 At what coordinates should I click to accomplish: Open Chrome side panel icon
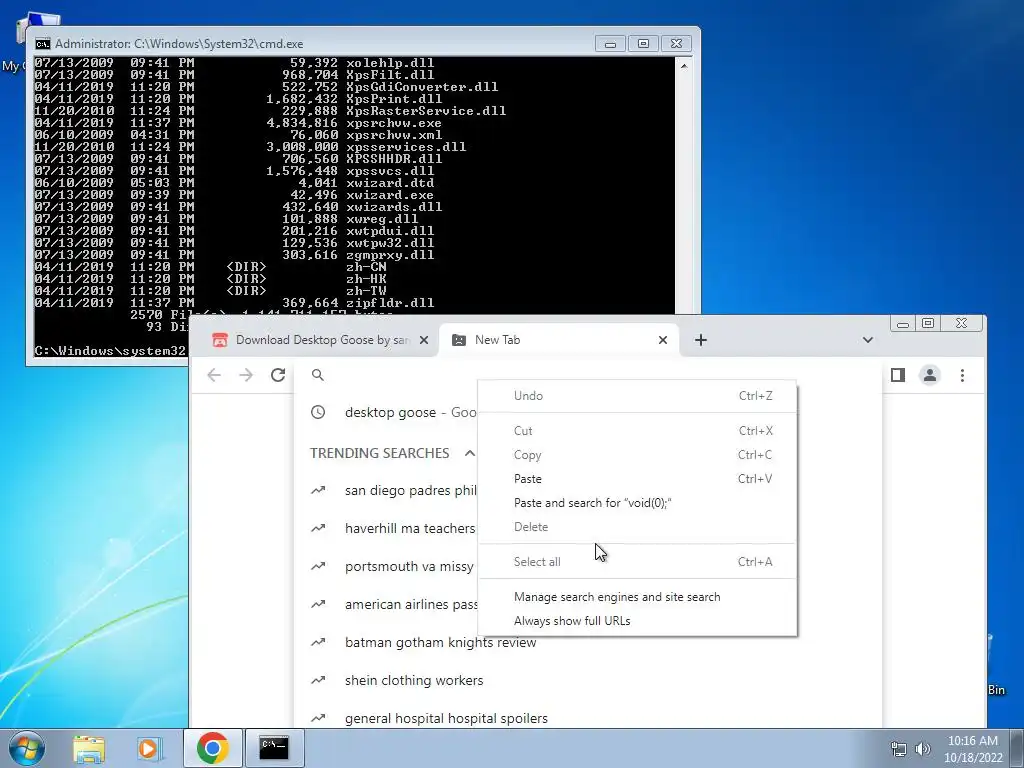click(898, 375)
